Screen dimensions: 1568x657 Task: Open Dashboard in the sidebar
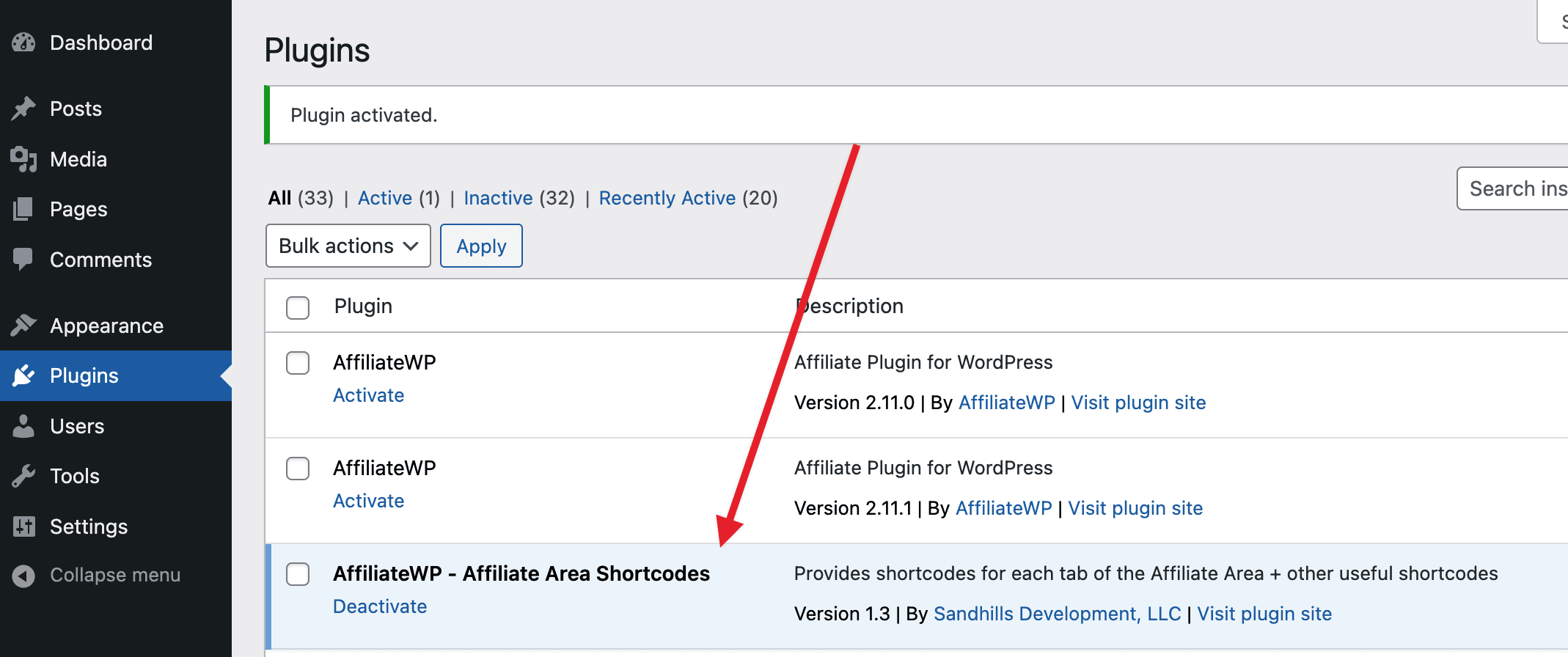[x=101, y=43]
